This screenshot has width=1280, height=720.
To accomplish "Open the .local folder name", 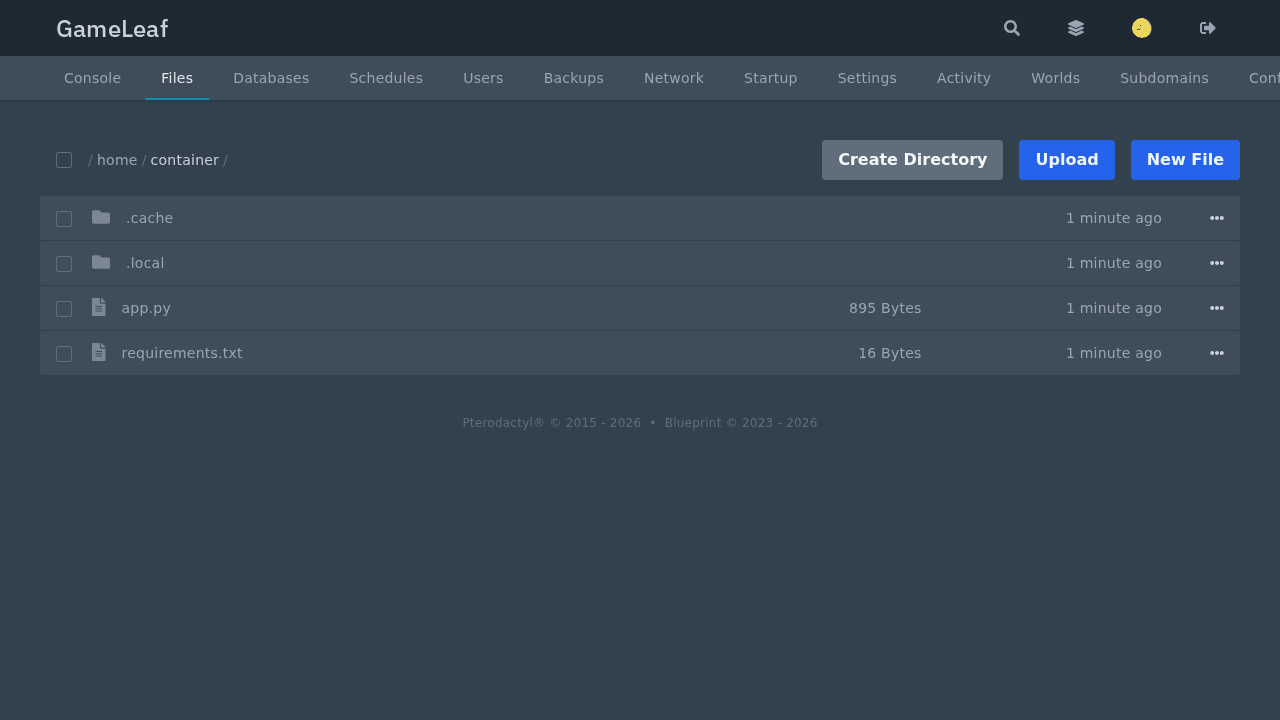I will [x=145, y=263].
